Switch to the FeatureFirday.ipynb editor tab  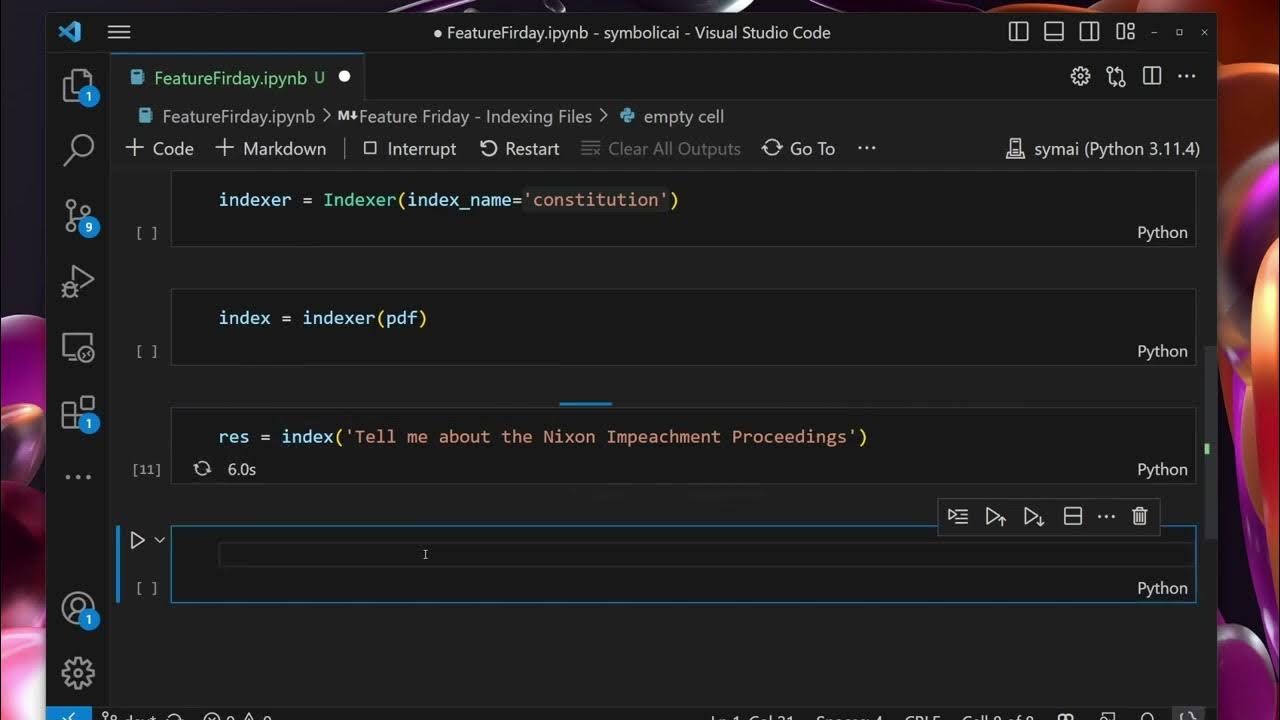tap(231, 76)
